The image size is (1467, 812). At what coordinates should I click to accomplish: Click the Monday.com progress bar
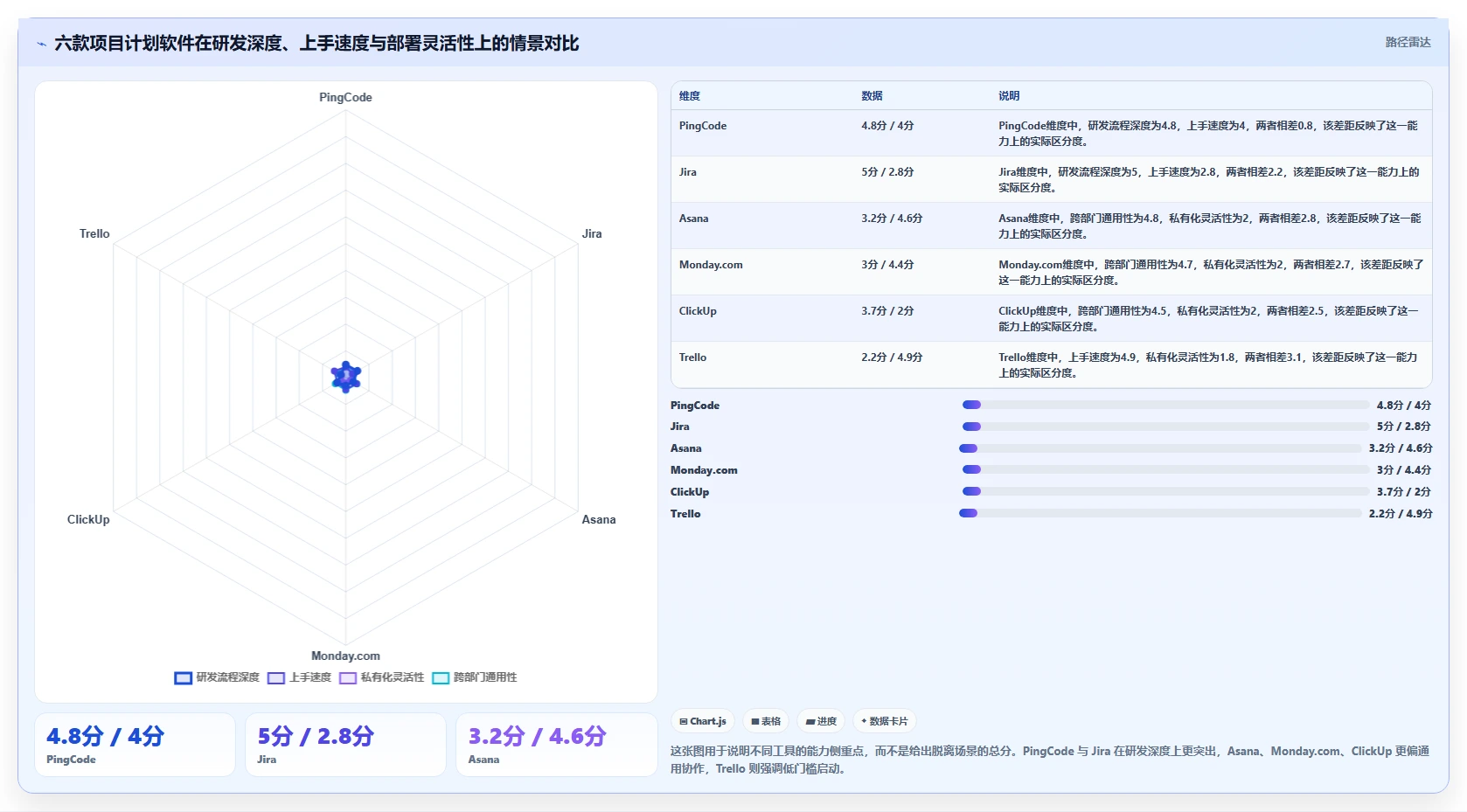tap(1165, 469)
